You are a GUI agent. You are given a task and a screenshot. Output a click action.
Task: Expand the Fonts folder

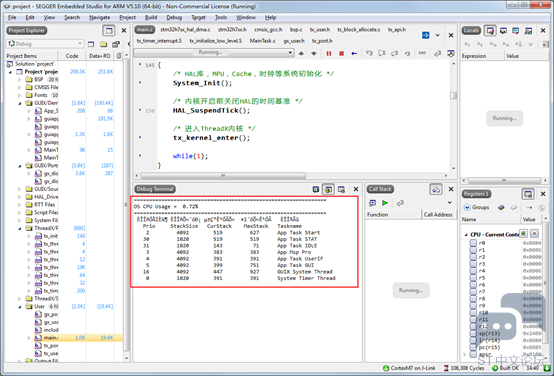point(20,95)
